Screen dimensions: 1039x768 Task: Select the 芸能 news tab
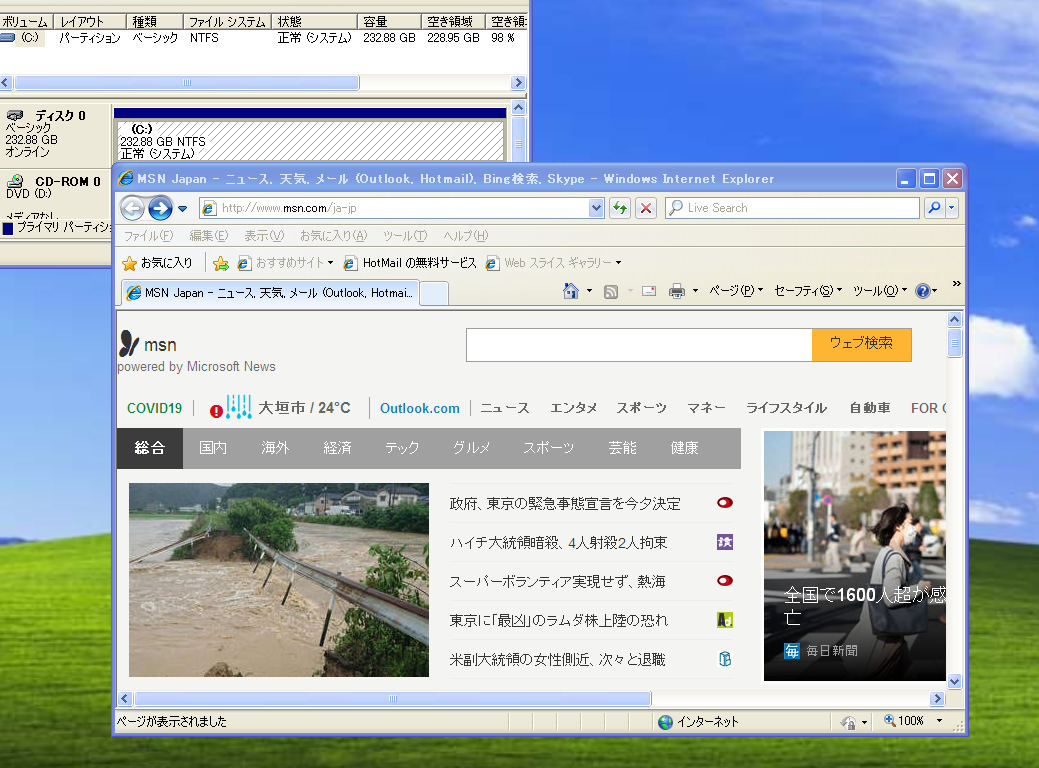(x=622, y=448)
